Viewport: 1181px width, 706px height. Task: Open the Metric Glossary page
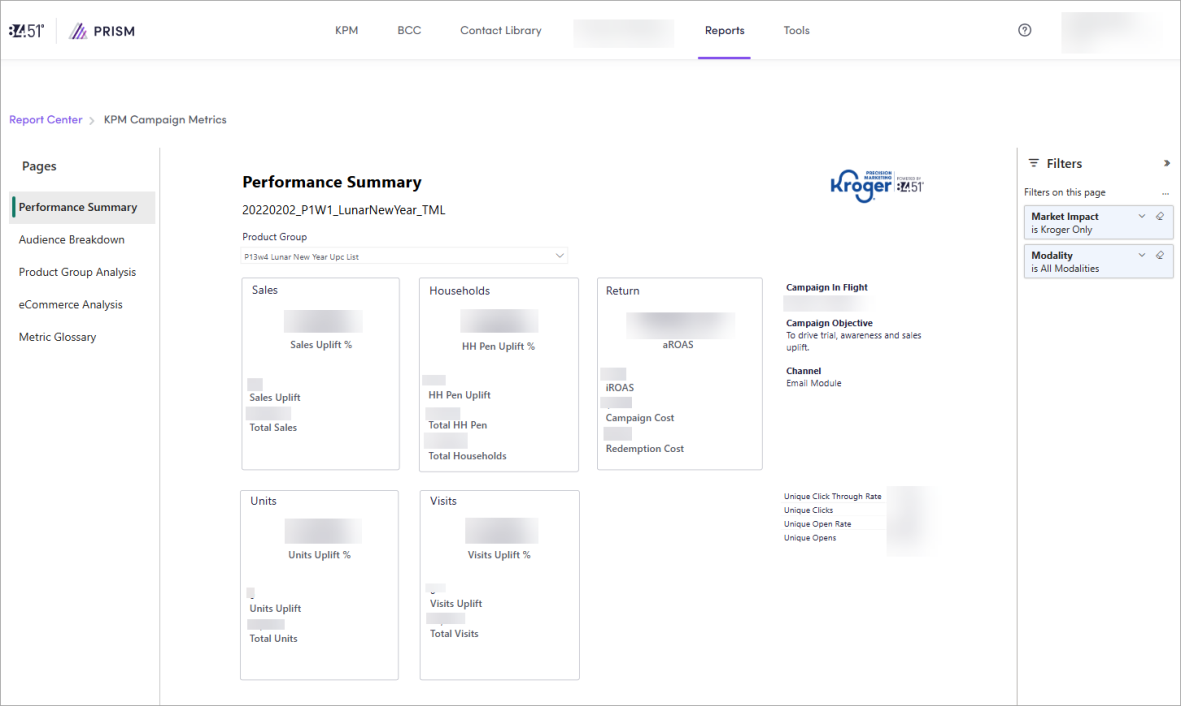(58, 337)
